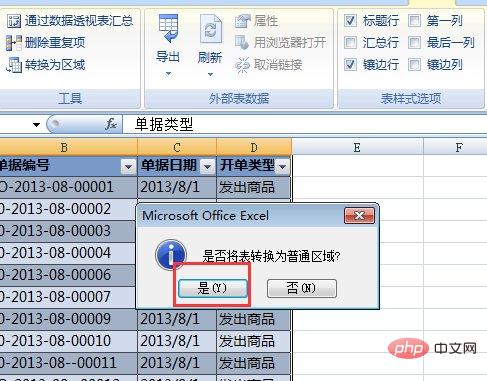Enable the 最后一列 last column checkbox

414,43
